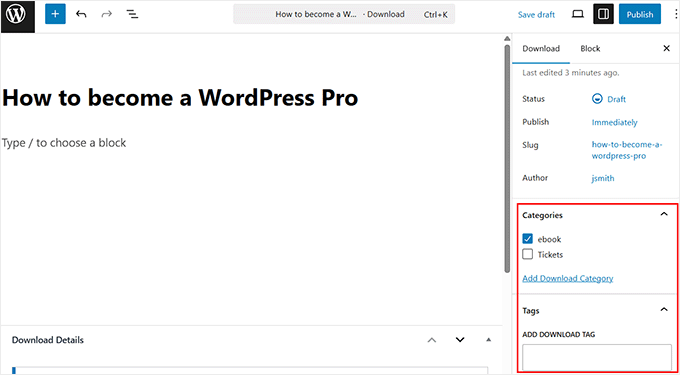Toggle the settings sidebar icon

coord(604,14)
